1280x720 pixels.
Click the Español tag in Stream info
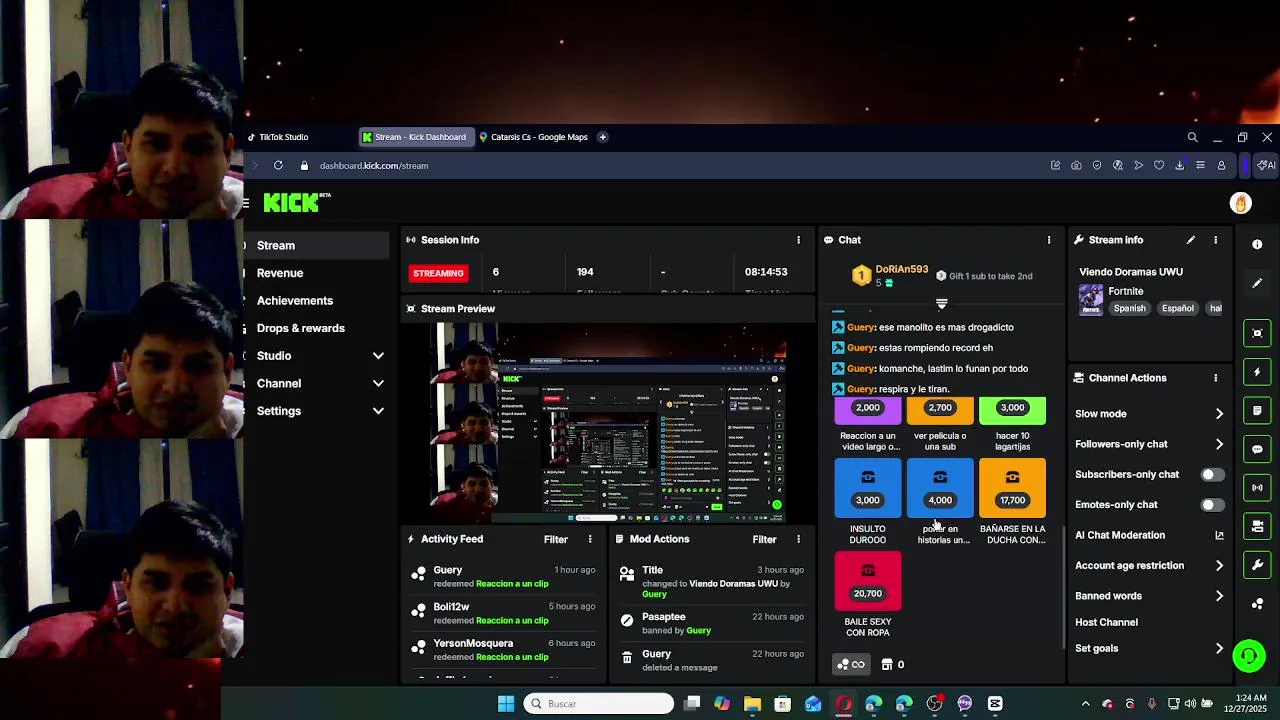1177,308
